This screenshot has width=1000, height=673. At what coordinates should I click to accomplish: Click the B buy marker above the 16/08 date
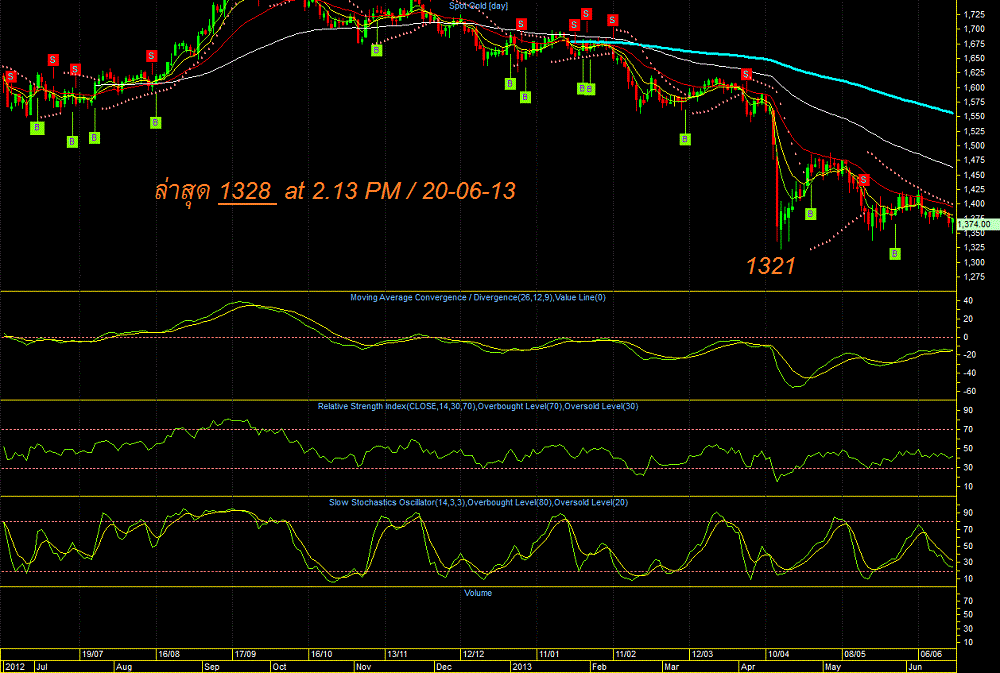tap(156, 122)
